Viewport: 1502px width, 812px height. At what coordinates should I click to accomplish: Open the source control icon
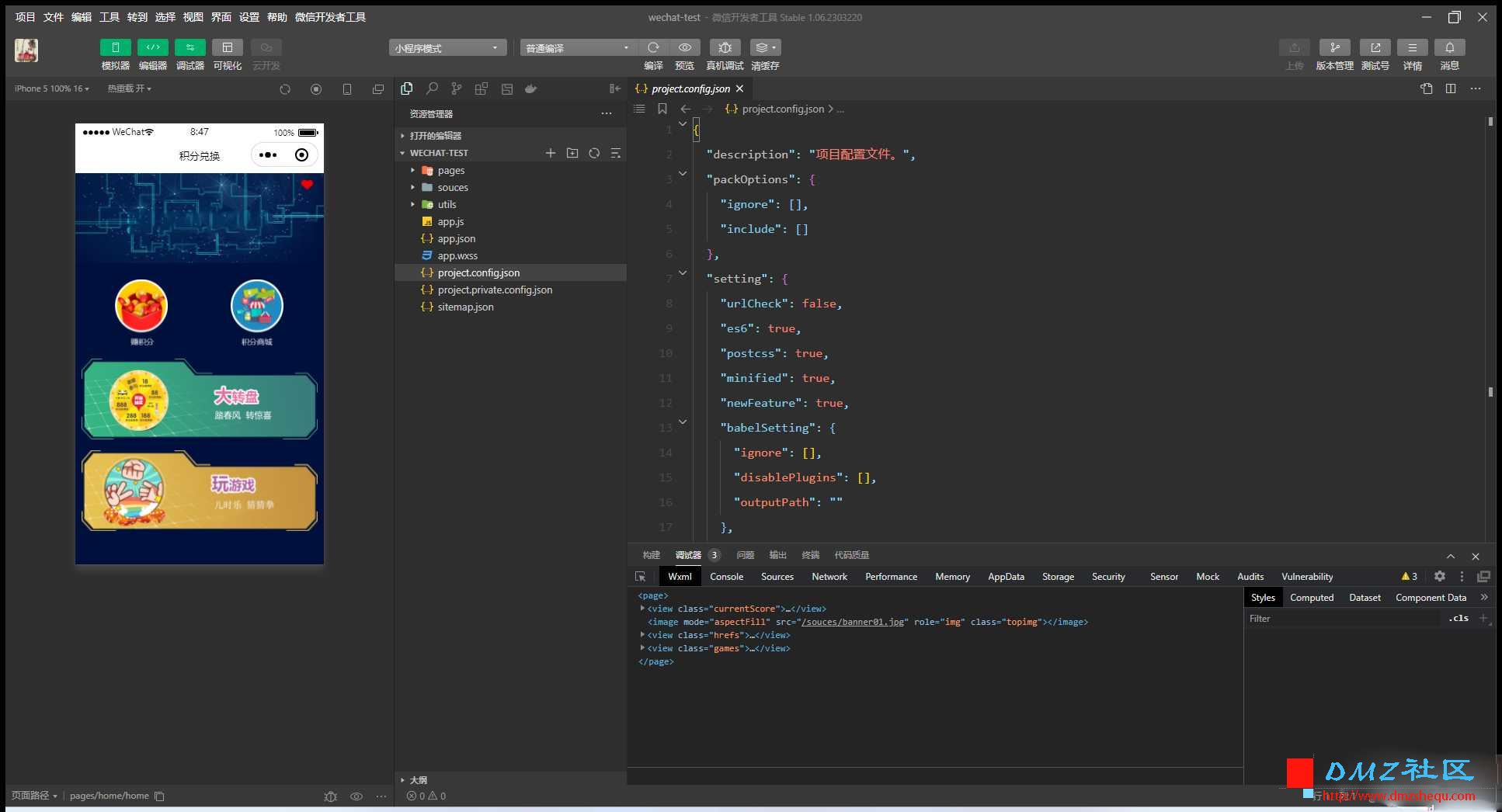click(457, 88)
